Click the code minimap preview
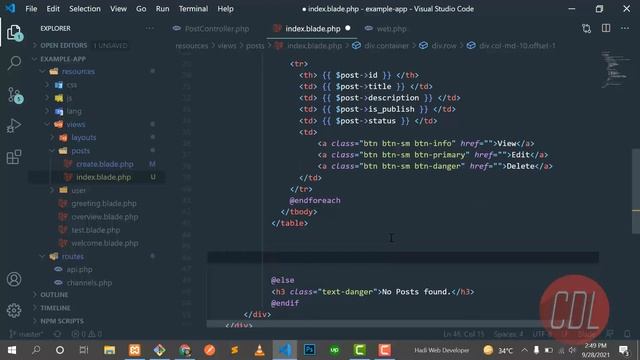 615,69
